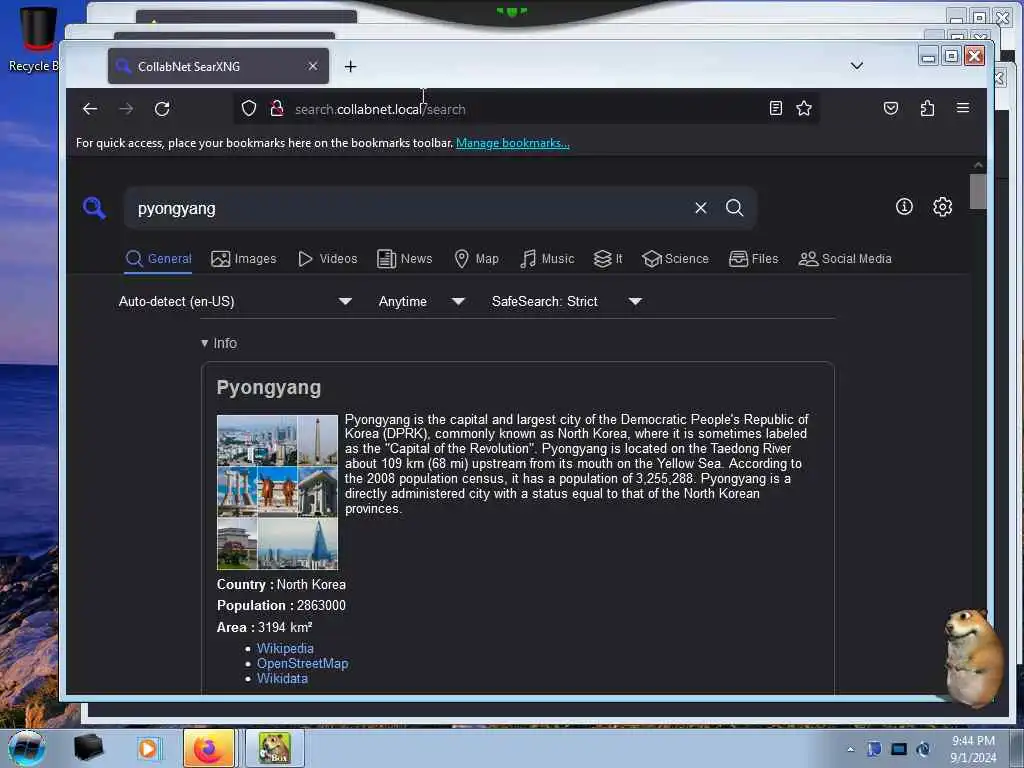Screen dimensions: 1024x768
Task: Click the browser forward arrow
Action: tap(126, 109)
